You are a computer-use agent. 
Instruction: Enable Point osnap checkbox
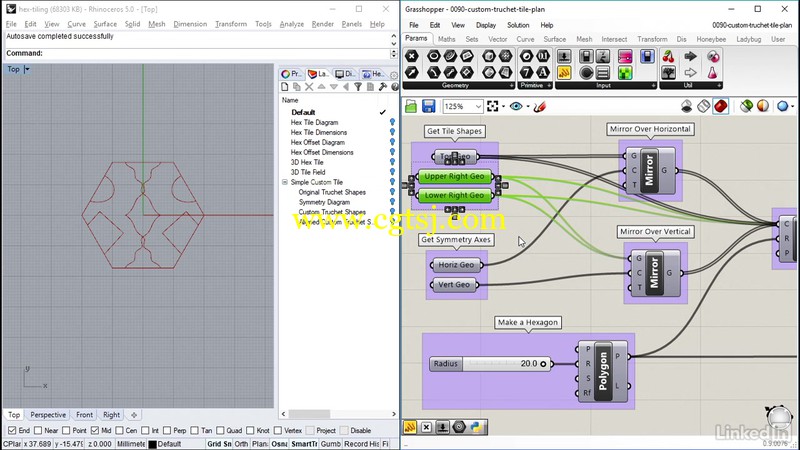pos(66,431)
